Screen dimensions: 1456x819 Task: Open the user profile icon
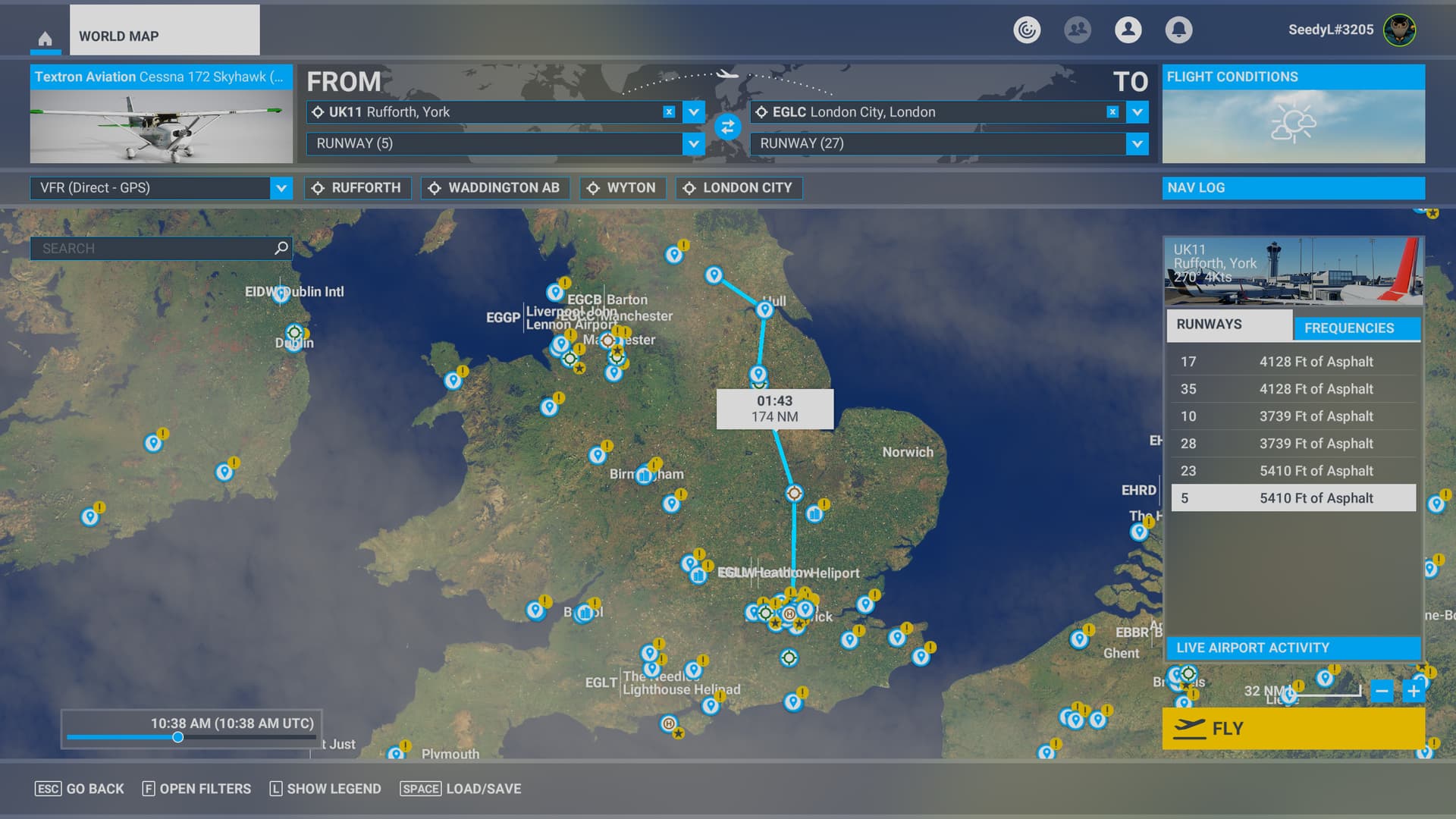(1128, 30)
